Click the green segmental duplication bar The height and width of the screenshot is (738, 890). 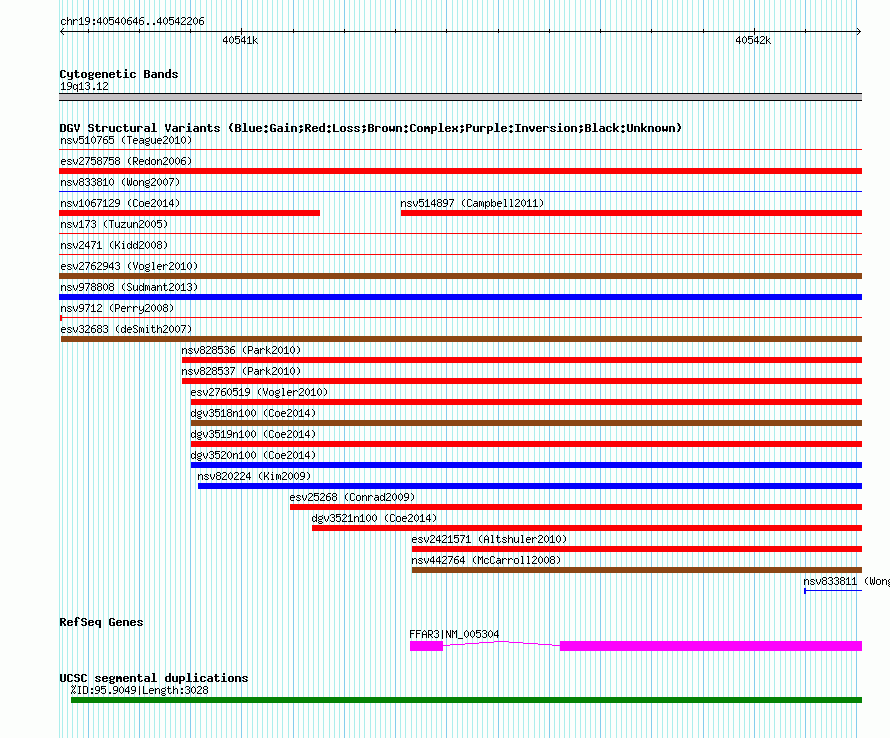pyautogui.click(x=467, y=700)
